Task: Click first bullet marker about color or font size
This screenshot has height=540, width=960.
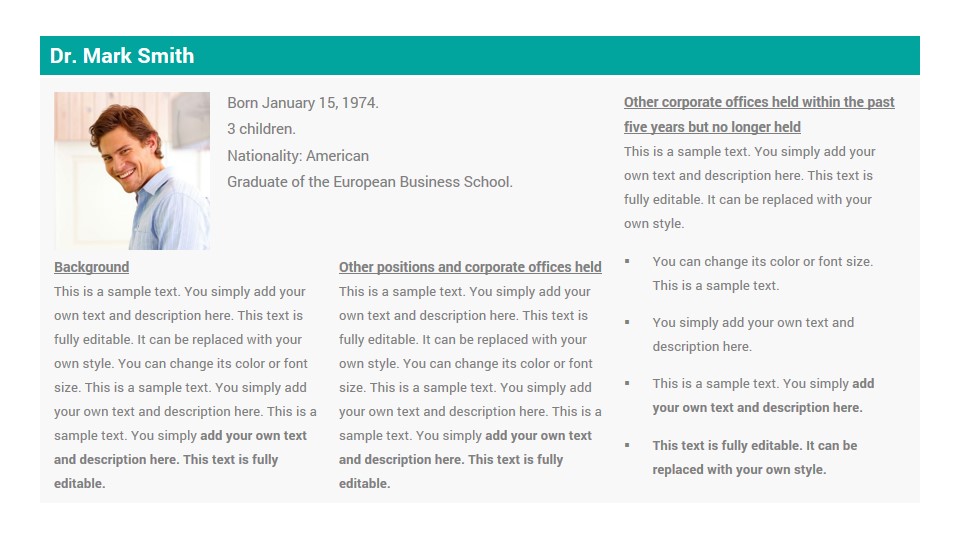Action: [627, 261]
